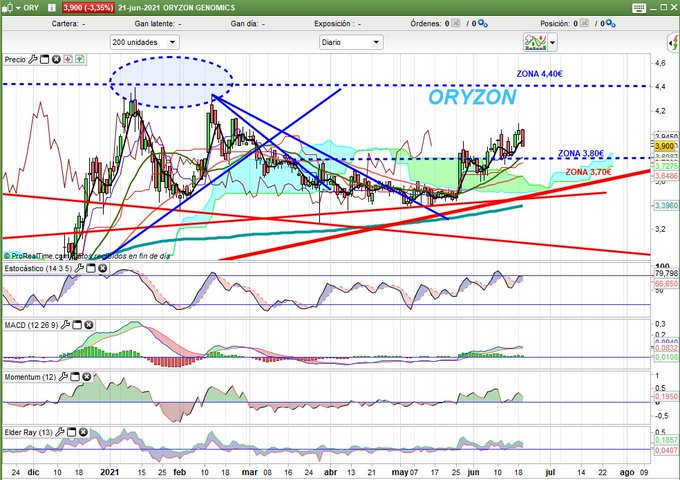Click the Precio panel label
The height and width of the screenshot is (480, 680).
pos(15,59)
